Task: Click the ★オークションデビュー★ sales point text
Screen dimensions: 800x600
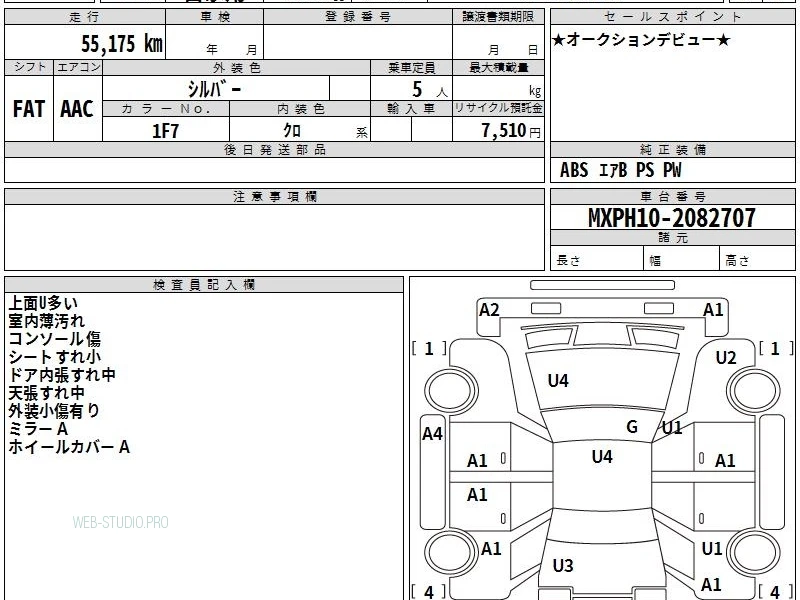Action: (641, 40)
